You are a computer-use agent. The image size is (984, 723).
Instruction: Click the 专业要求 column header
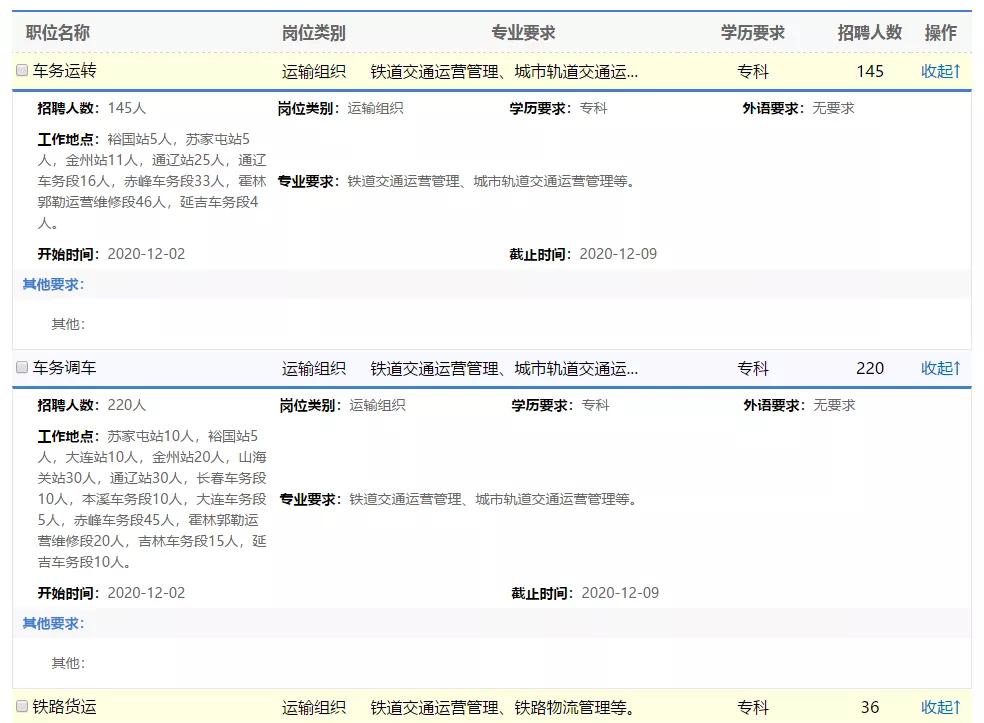pyautogui.click(x=523, y=31)
